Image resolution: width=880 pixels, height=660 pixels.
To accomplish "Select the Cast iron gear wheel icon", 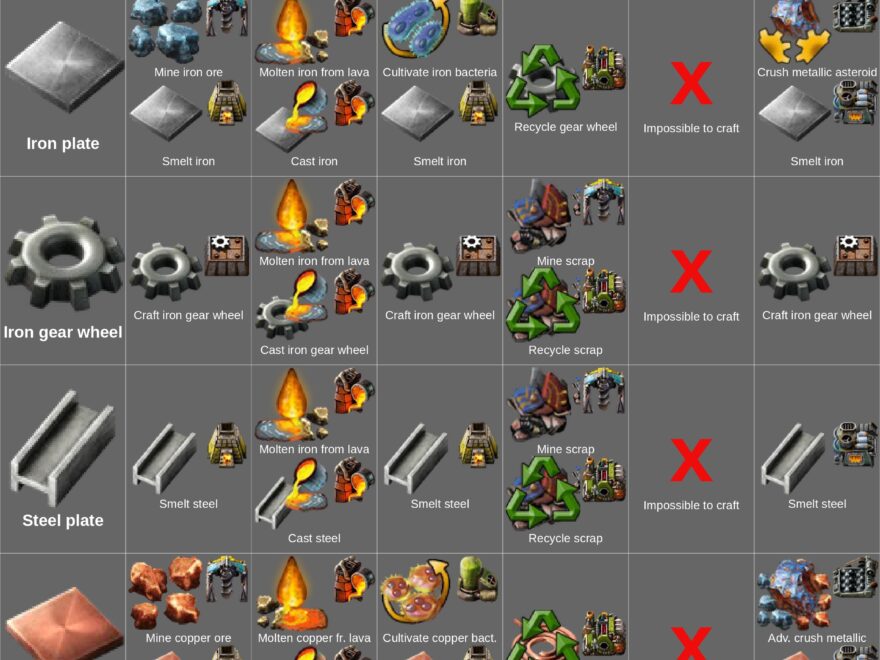I will 292,304.
